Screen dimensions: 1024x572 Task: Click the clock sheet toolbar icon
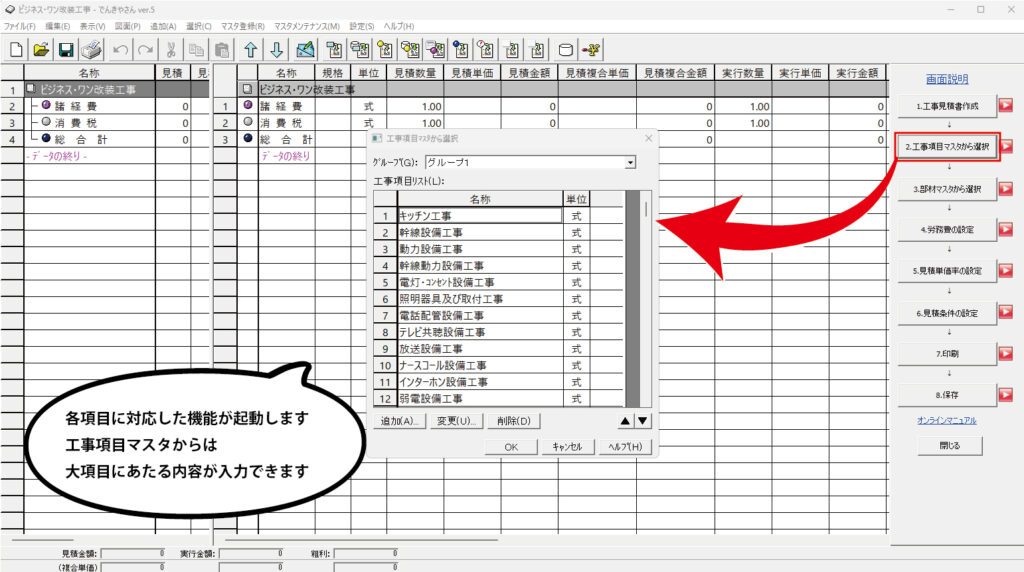tap(487, 50)
